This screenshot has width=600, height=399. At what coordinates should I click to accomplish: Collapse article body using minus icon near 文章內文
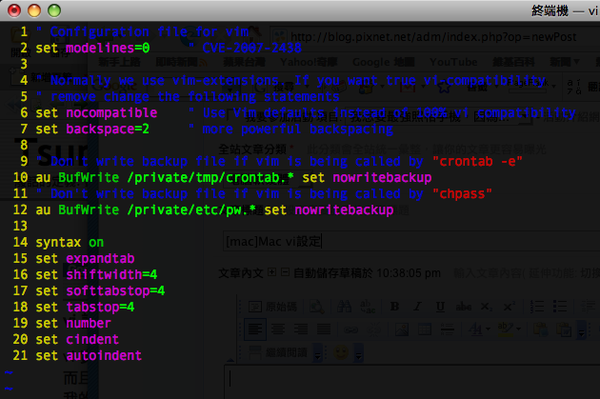(x=285, y=272)
